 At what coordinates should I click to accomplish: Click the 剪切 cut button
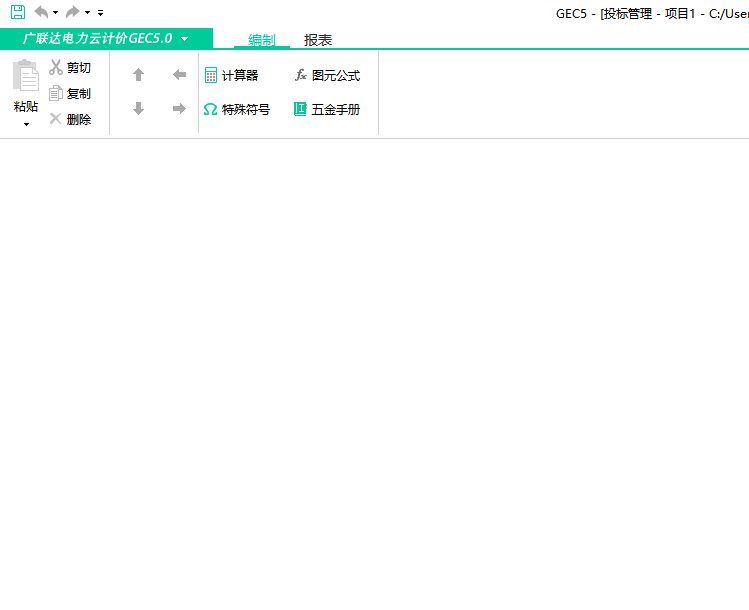[70, 68]
